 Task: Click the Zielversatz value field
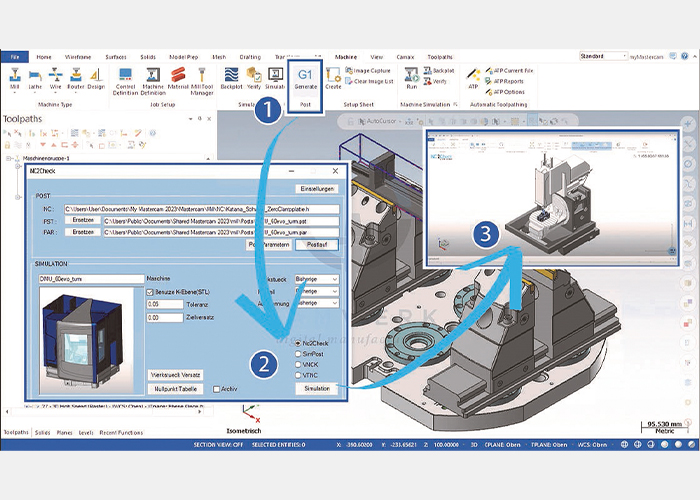point(165,317)
